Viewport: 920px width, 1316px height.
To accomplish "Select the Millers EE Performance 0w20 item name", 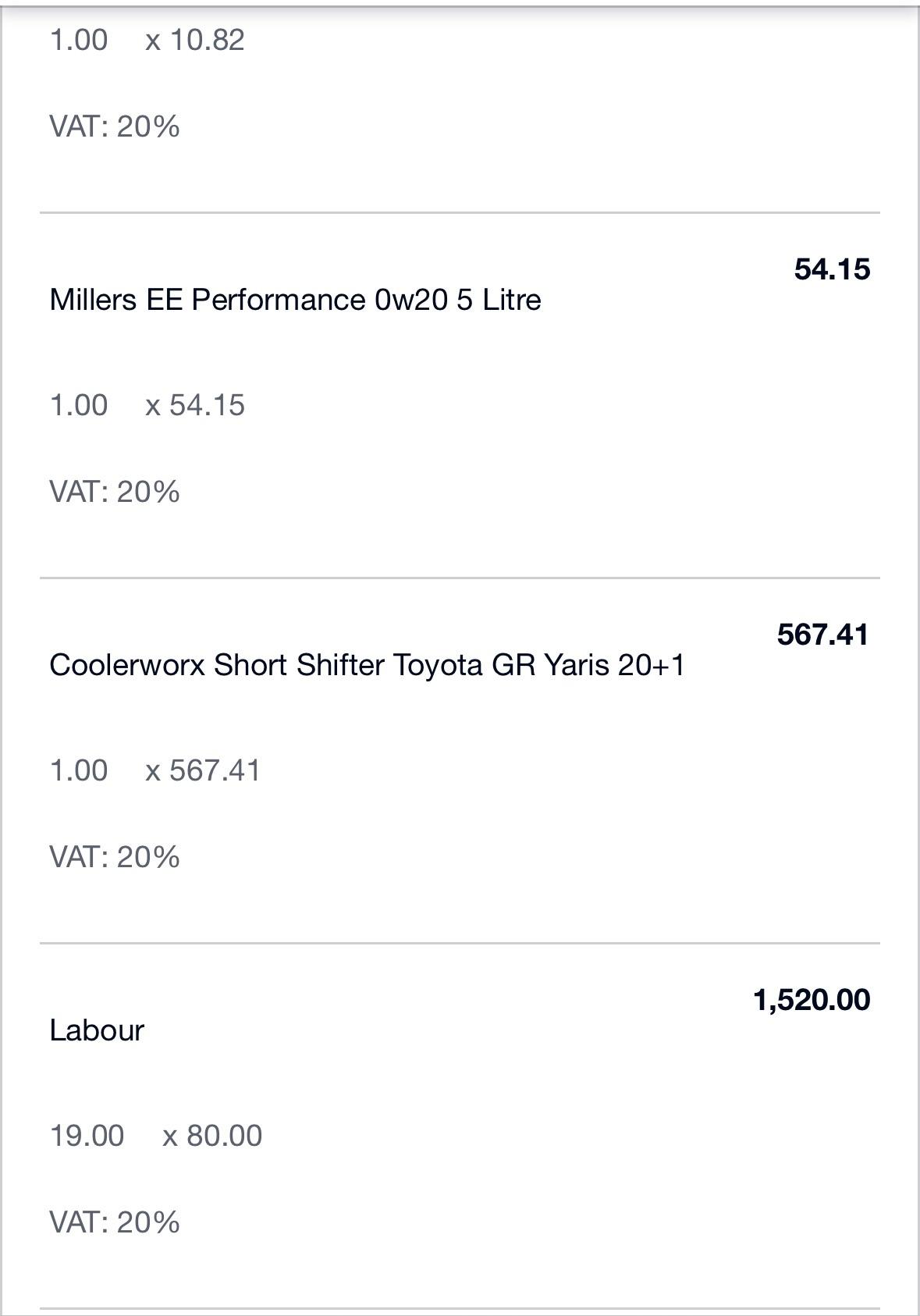I will click(295, 300).
